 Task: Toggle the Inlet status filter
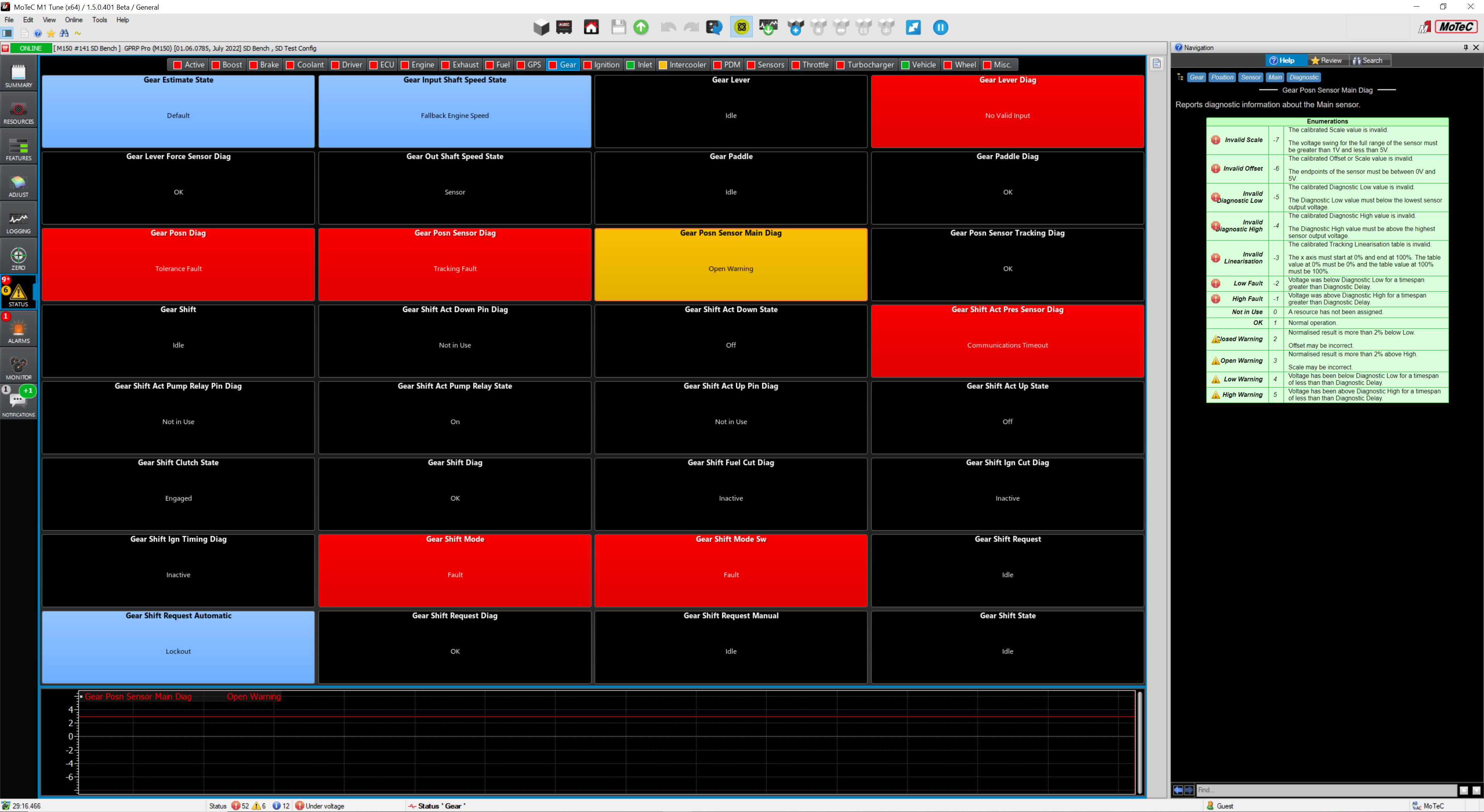point(639,65)
